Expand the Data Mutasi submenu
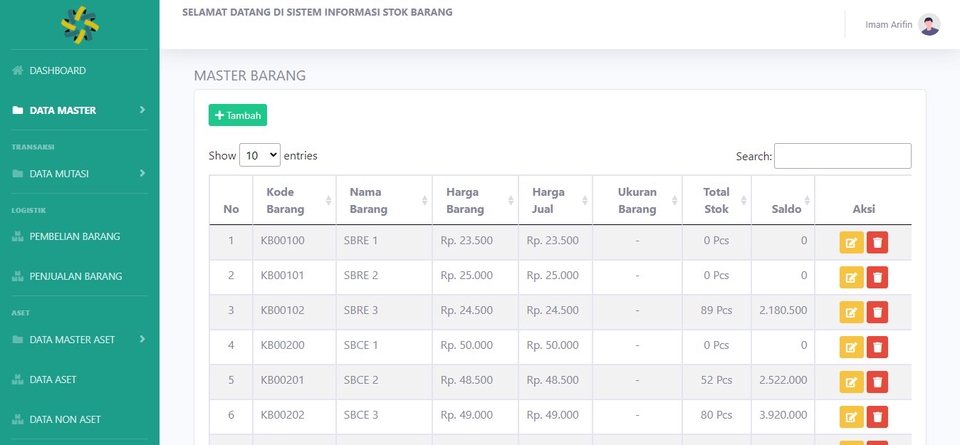This screenshot has height=445, width=960. tap(79, 174)
